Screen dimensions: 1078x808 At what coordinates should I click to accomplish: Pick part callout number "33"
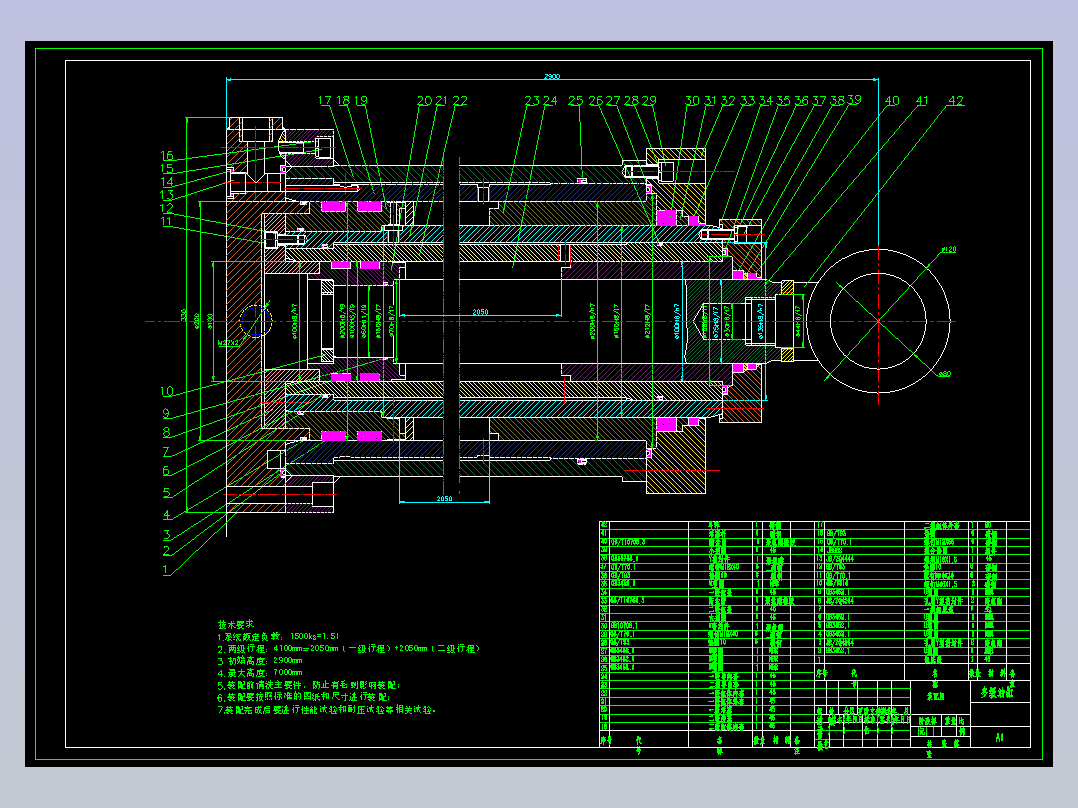click(747, 100)
